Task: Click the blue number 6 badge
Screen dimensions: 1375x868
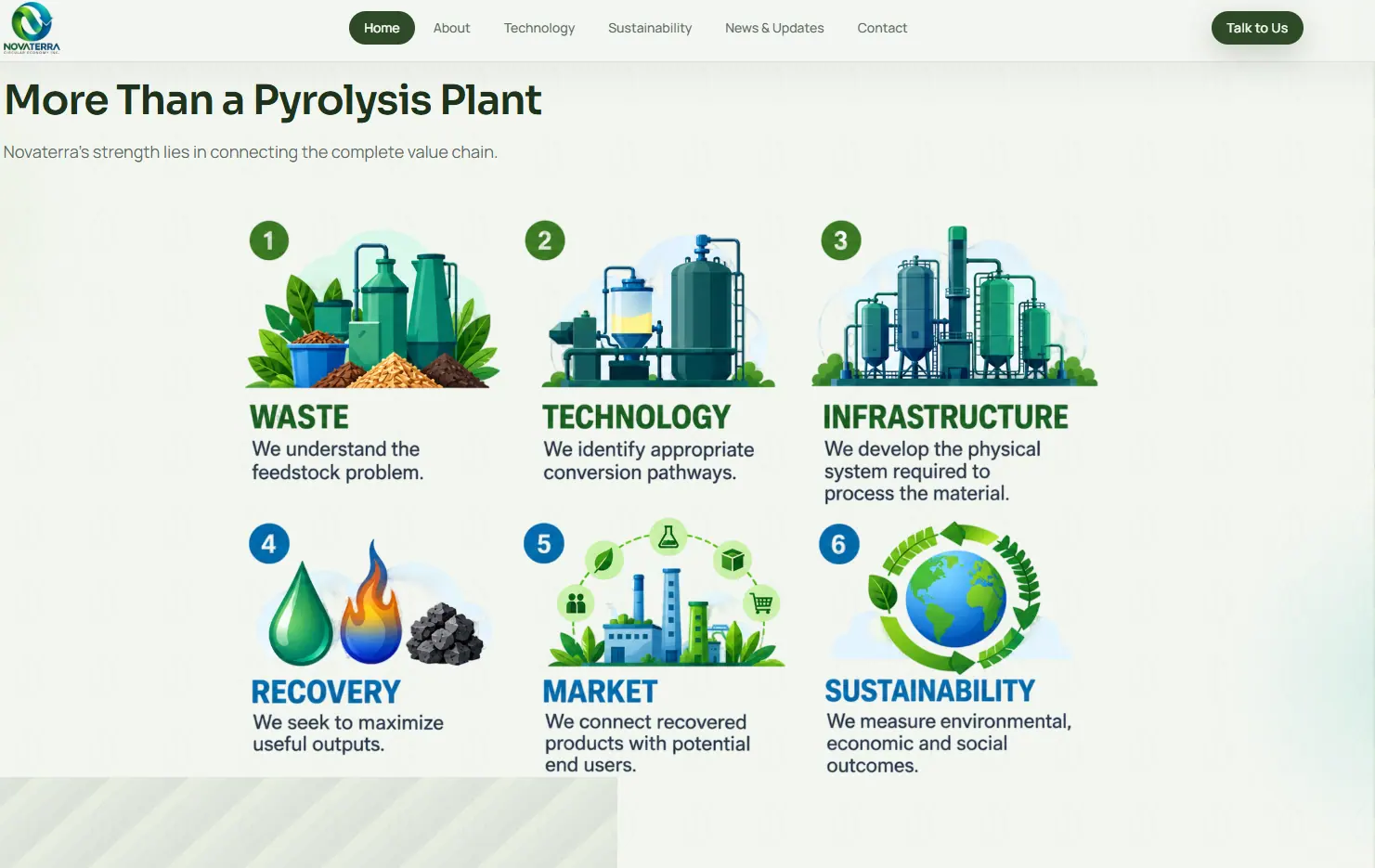Action: 838,544
